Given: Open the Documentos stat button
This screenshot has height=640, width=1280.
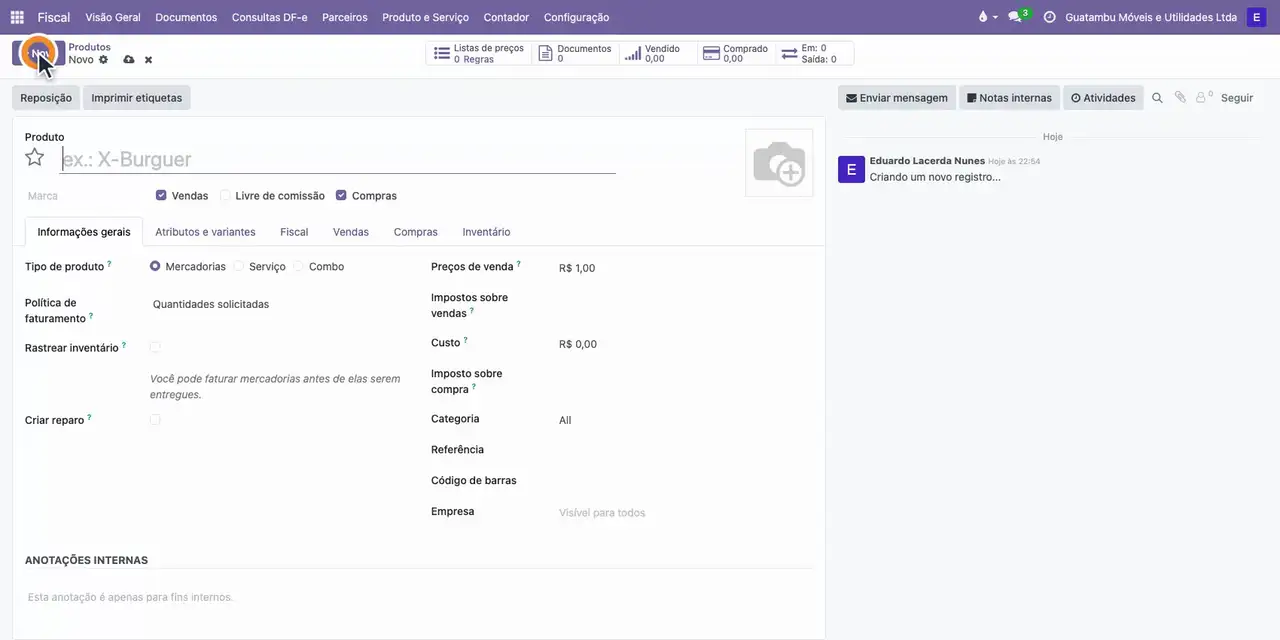Looking at the screenshot, I should (x=575, y=53).
